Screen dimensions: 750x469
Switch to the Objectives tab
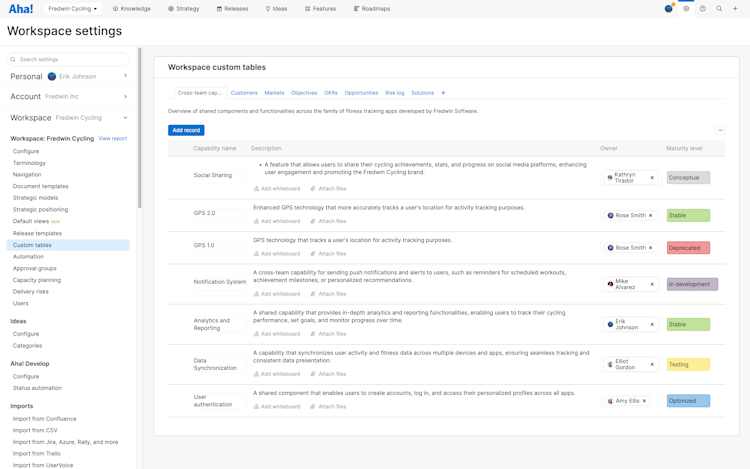tap(304, 93)
